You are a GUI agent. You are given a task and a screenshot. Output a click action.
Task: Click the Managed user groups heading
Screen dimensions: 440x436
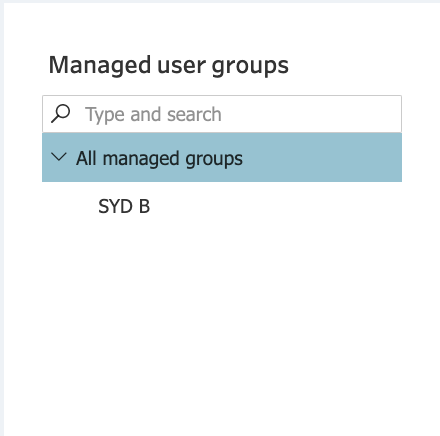point(169,66)
